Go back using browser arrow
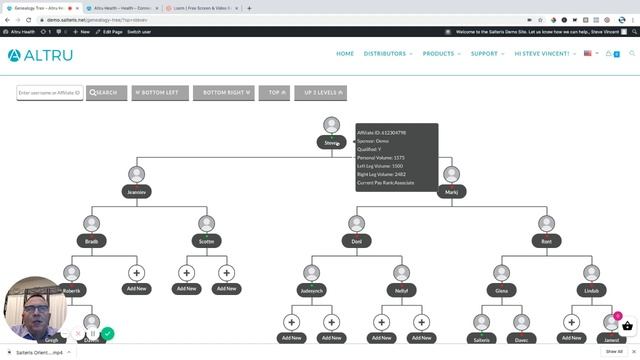Image resolution: width=640 pixels, height=360 pixels. [7, 20]
